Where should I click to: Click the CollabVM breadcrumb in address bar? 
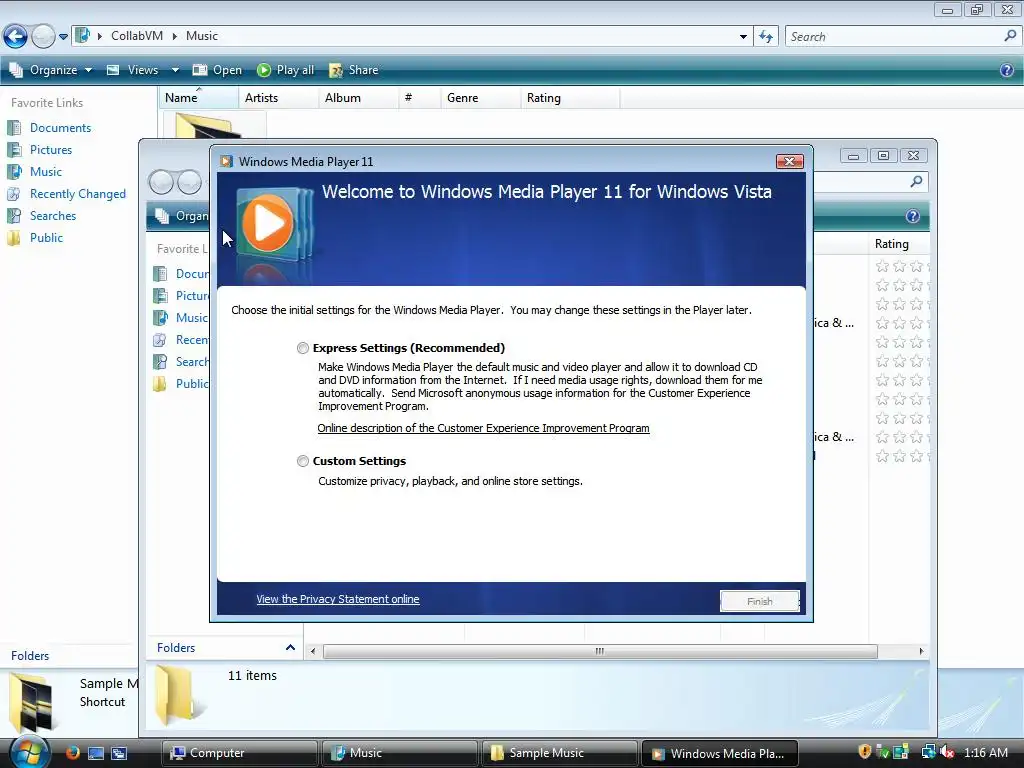[136, 36]
